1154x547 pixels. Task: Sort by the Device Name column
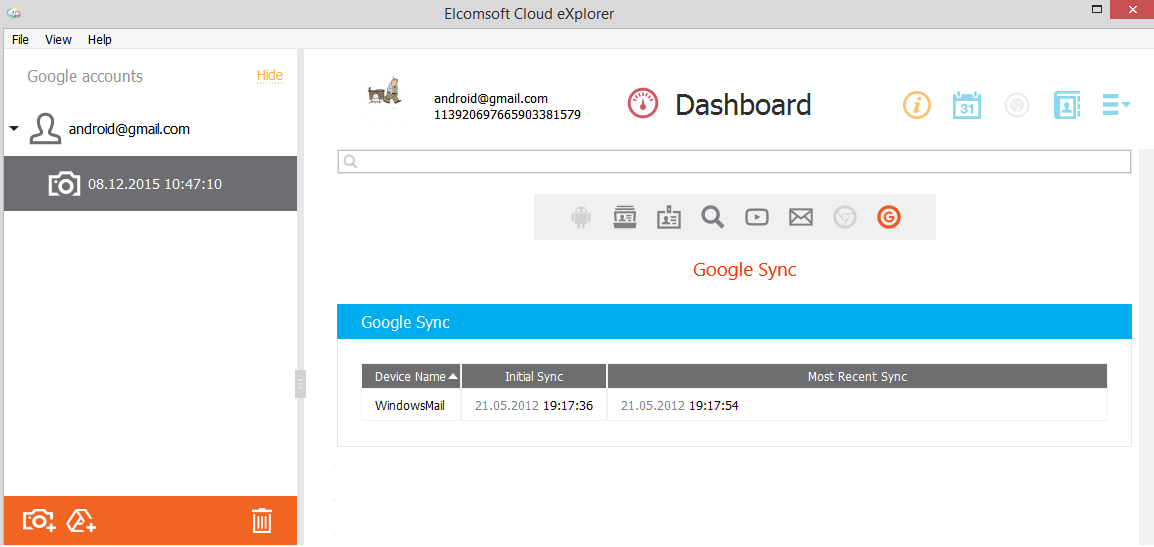[411, 376]
